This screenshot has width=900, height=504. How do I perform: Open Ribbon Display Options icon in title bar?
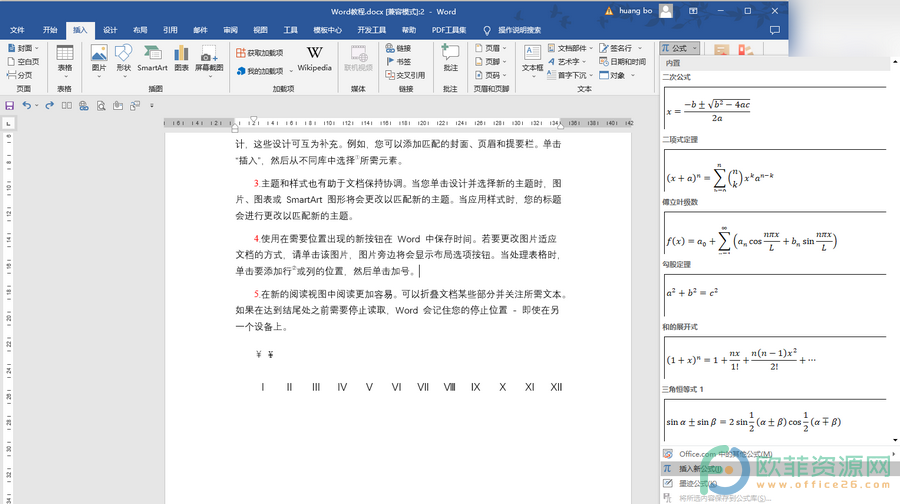coord(693,11)
